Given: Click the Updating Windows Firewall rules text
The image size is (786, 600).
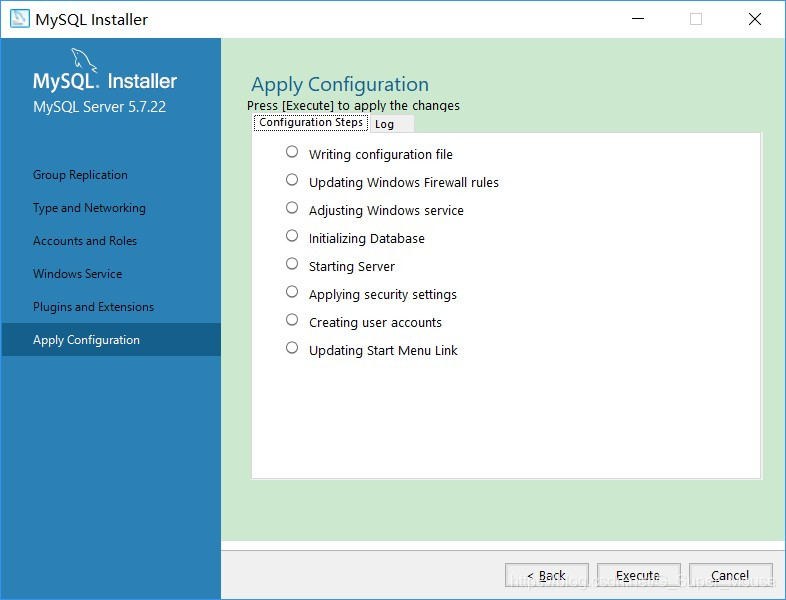Looking at the screenshot, I should pyautogui.click(x=404, y=182).
